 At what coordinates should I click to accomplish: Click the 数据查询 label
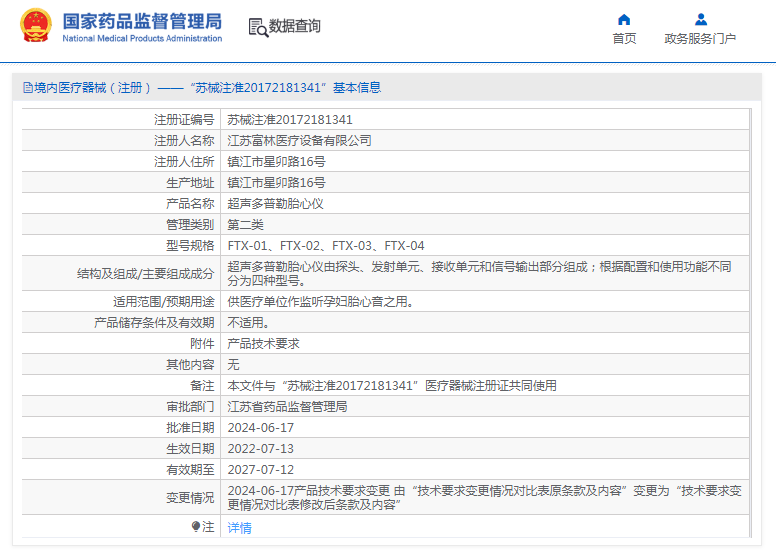(x=294, y=26)
